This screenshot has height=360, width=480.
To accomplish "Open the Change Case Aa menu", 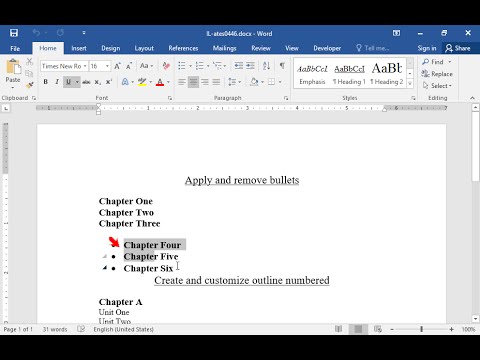I will click(x=146, y=66).
